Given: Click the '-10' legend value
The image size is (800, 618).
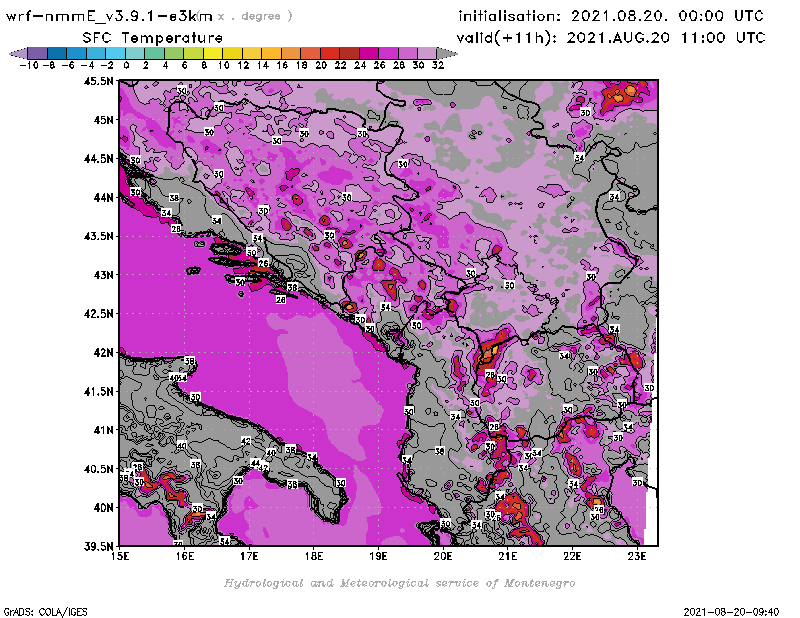Looking at the screenshot, I should point(29,65).
